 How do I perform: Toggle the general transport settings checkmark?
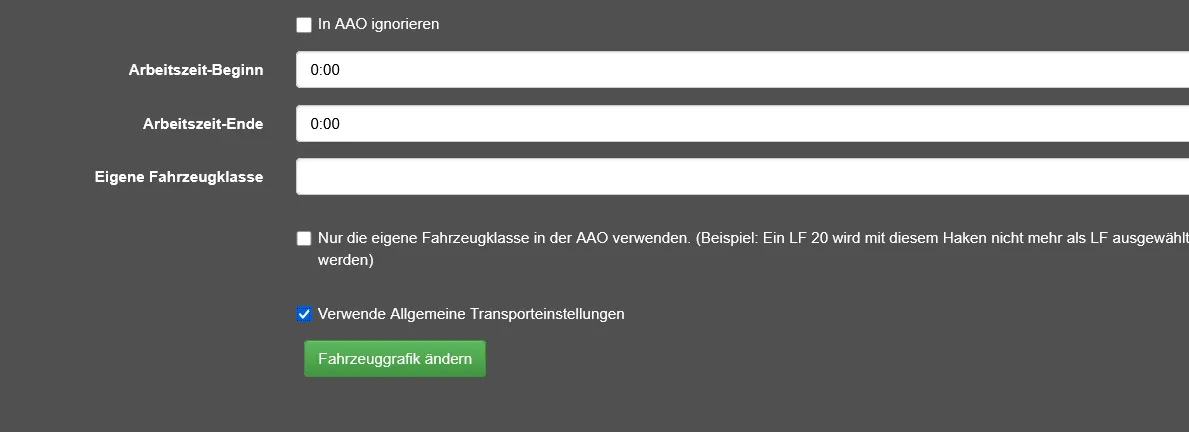coord(304,314)
